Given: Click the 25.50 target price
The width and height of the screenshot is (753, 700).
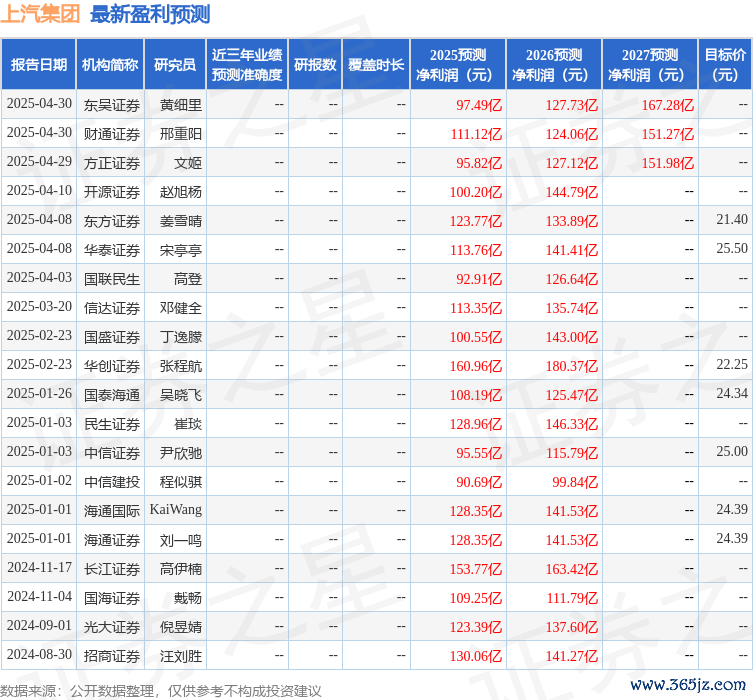Looking at the screenshot, I should pos(732,248).
